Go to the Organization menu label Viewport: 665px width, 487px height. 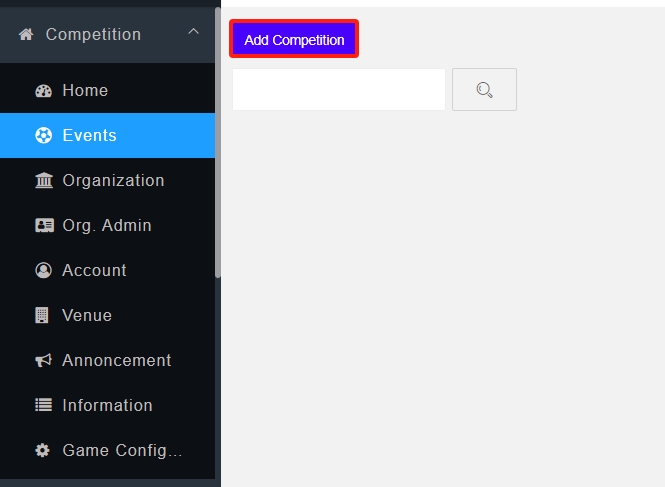(113, 181)
